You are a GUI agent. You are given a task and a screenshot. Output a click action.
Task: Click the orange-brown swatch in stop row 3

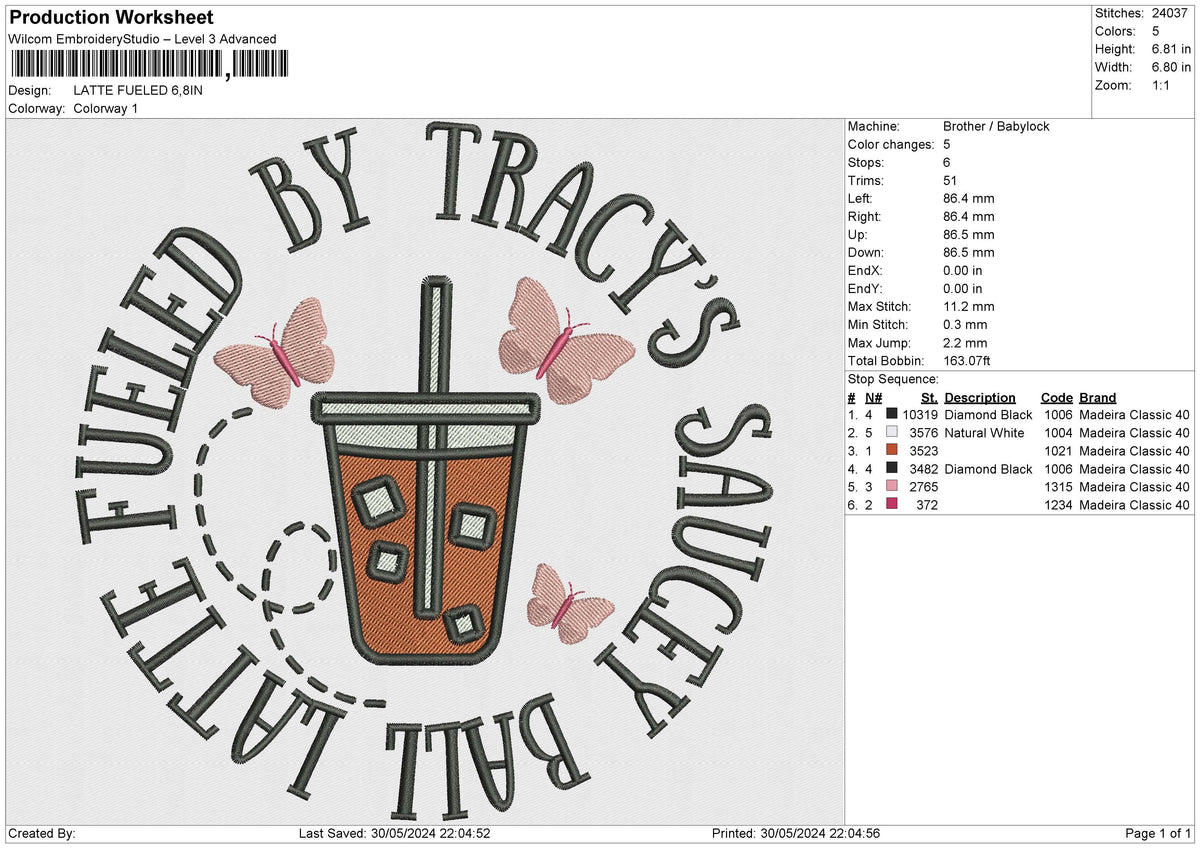coord(892,450)
